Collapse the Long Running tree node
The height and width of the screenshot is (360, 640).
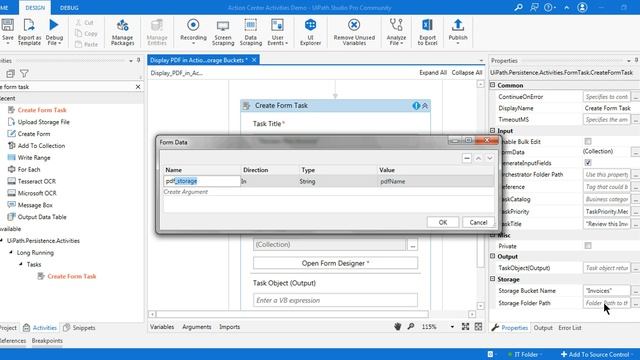coord(11,252)
